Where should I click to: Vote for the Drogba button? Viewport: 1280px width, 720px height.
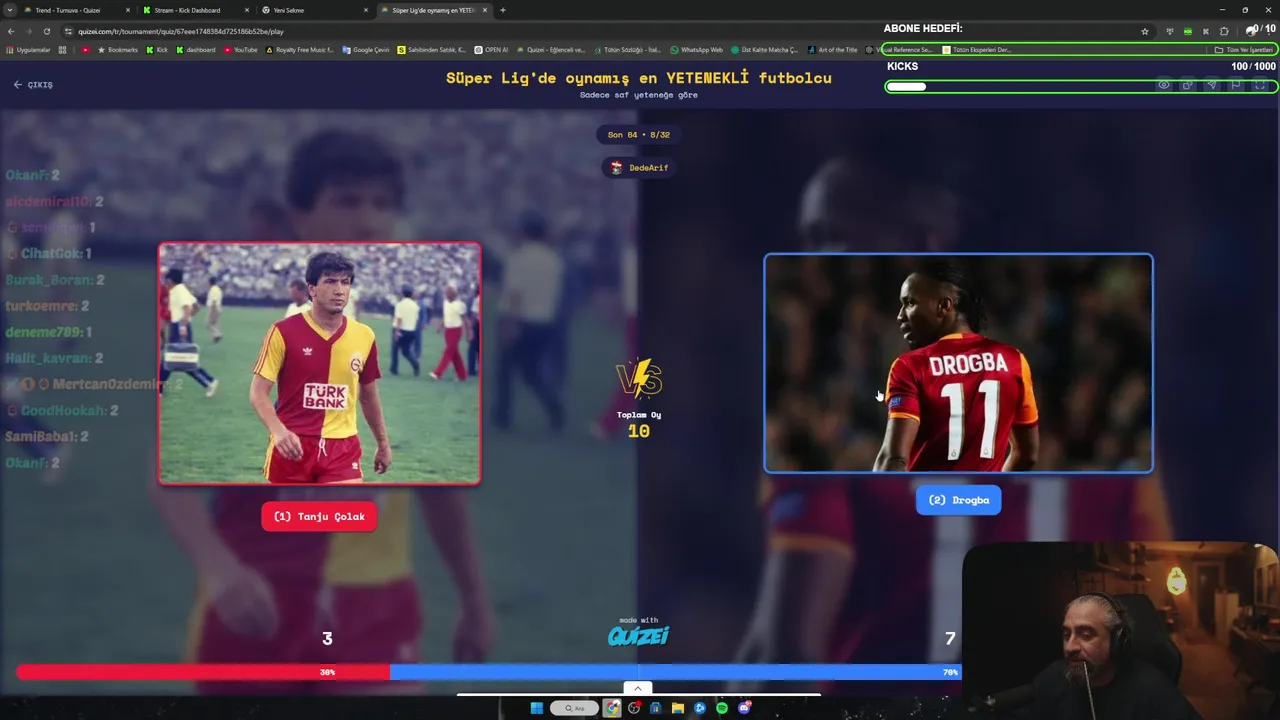pyautogui.click(x=958, y=500)
